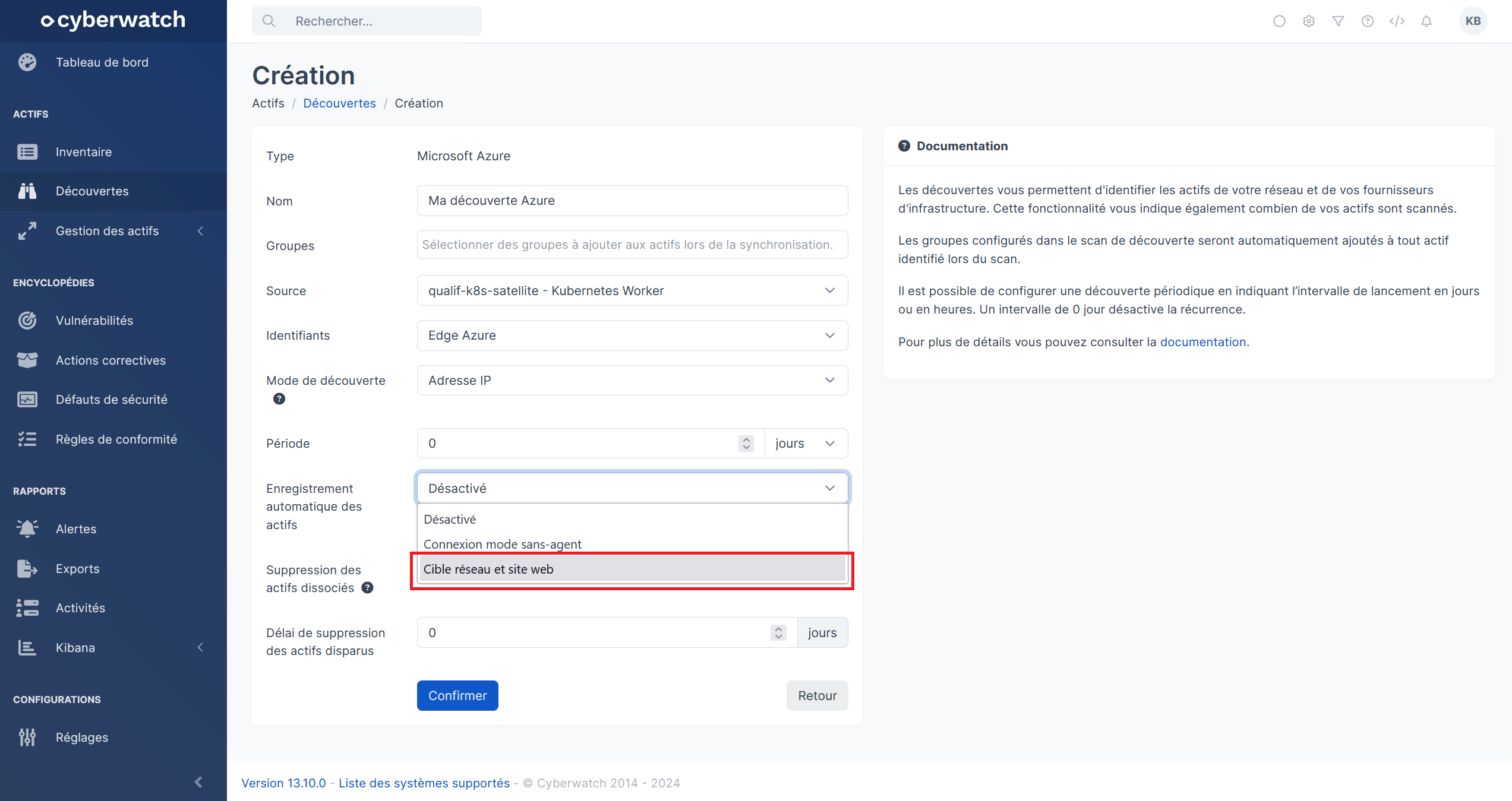Screen dimensions: 1512x801
Task: Click the Gestion des actifs arrows icon
Action: tap(27, 231)
